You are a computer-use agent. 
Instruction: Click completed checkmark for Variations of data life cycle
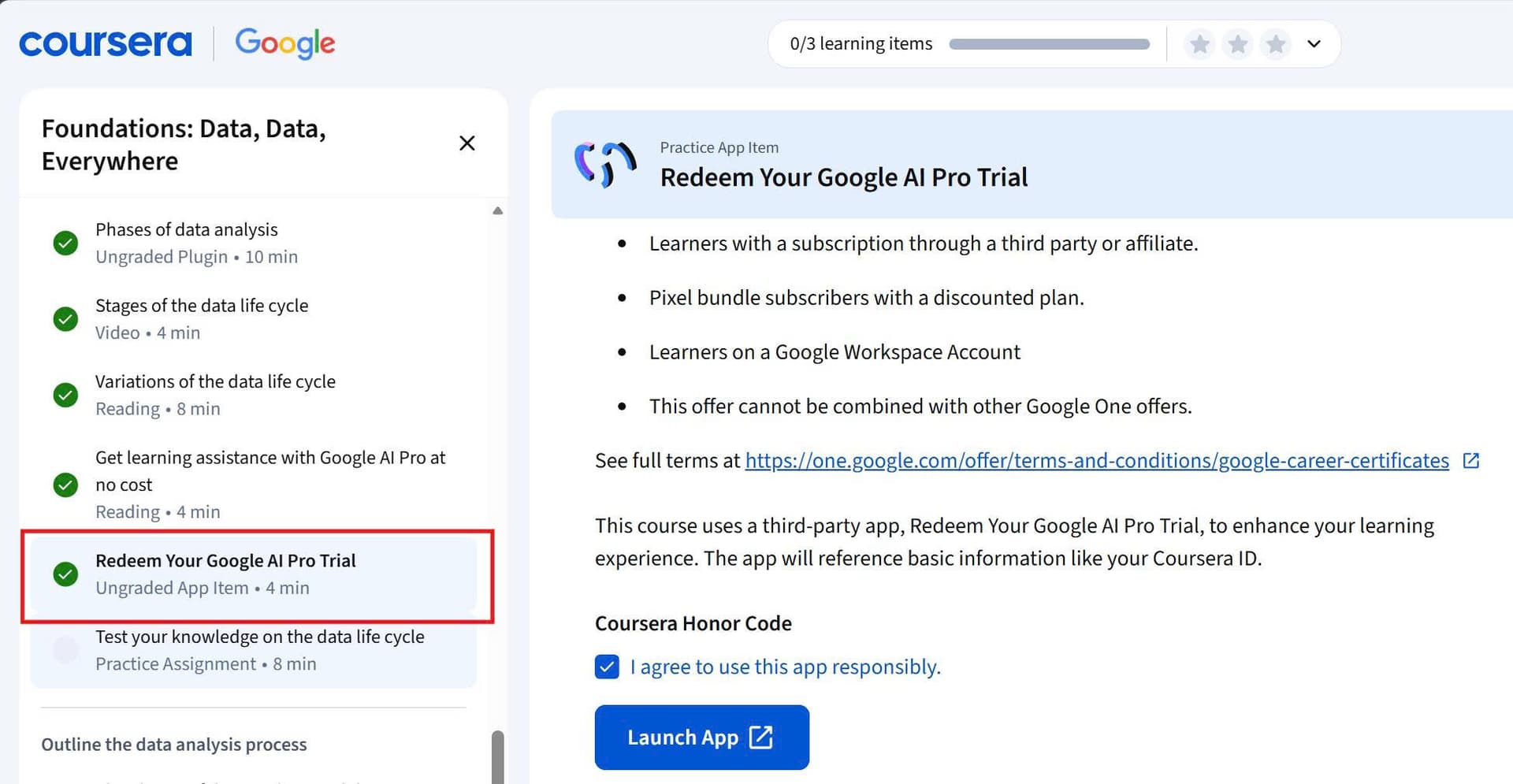point(65,395)
